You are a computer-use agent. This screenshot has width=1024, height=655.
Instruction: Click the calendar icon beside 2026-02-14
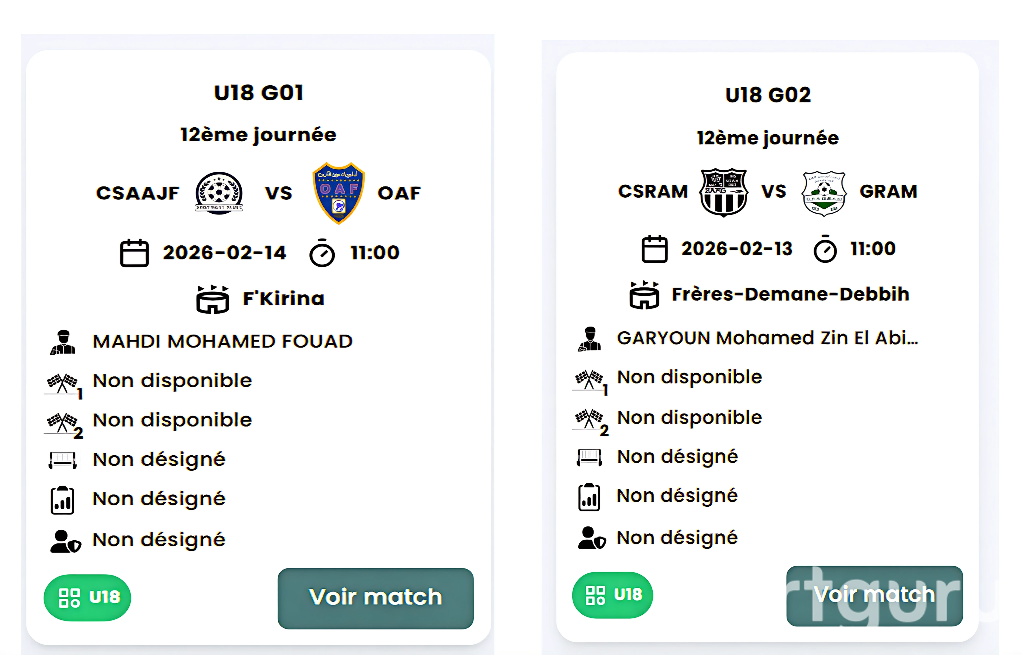134,253
